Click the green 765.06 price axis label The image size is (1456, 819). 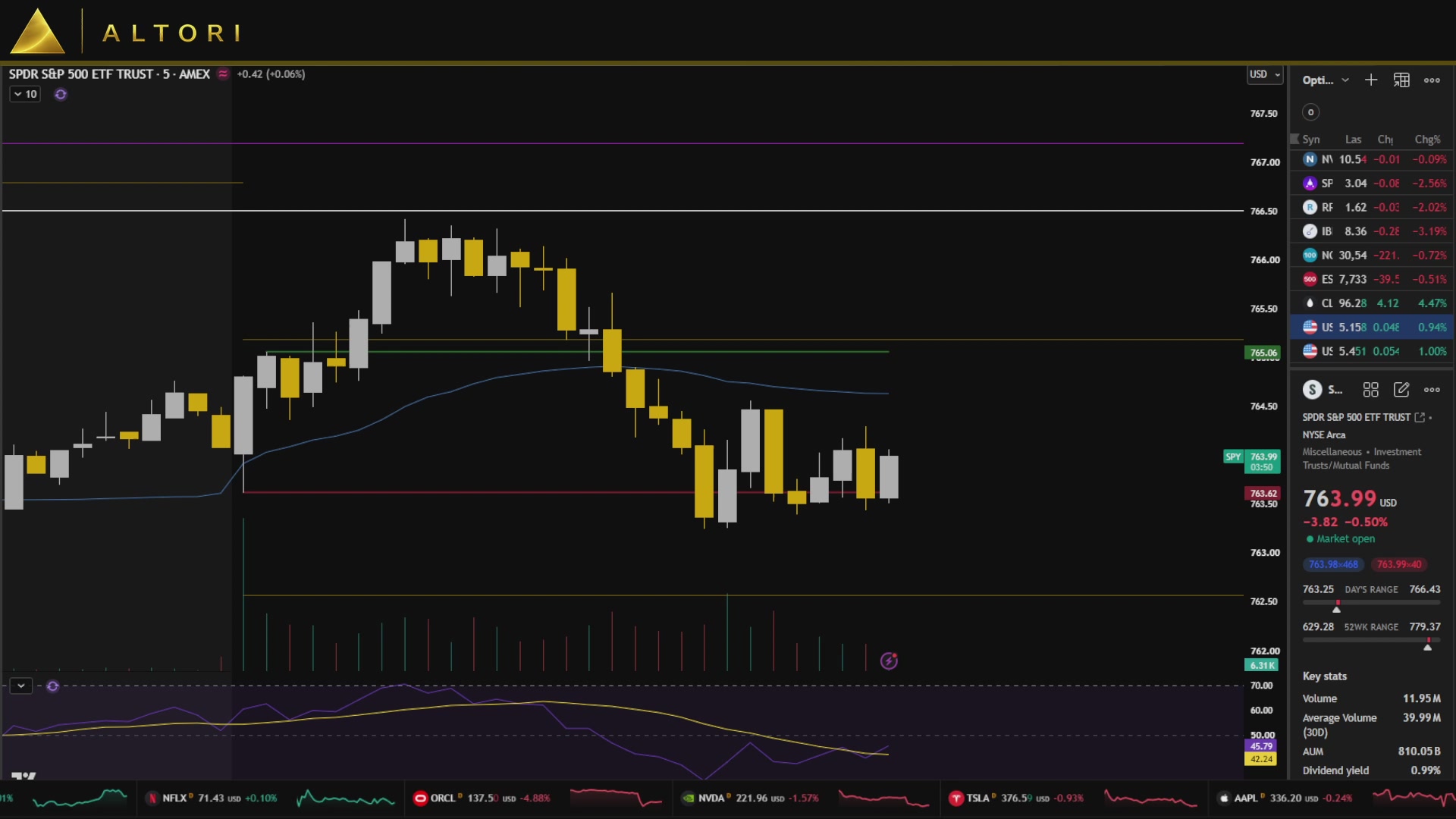click(x=1263, y=353)
